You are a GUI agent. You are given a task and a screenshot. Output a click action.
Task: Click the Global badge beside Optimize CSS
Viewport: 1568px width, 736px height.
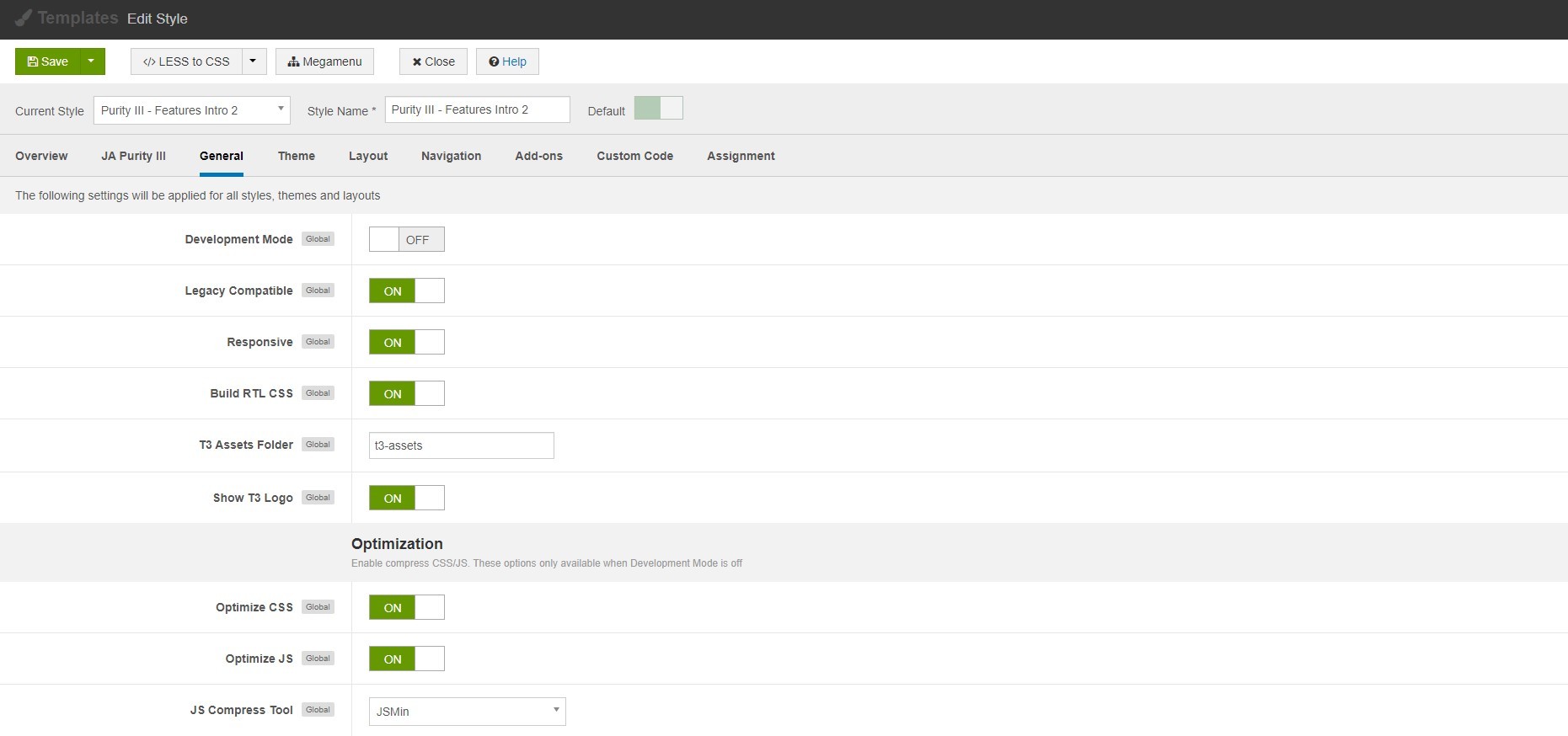tap(318, 607)
